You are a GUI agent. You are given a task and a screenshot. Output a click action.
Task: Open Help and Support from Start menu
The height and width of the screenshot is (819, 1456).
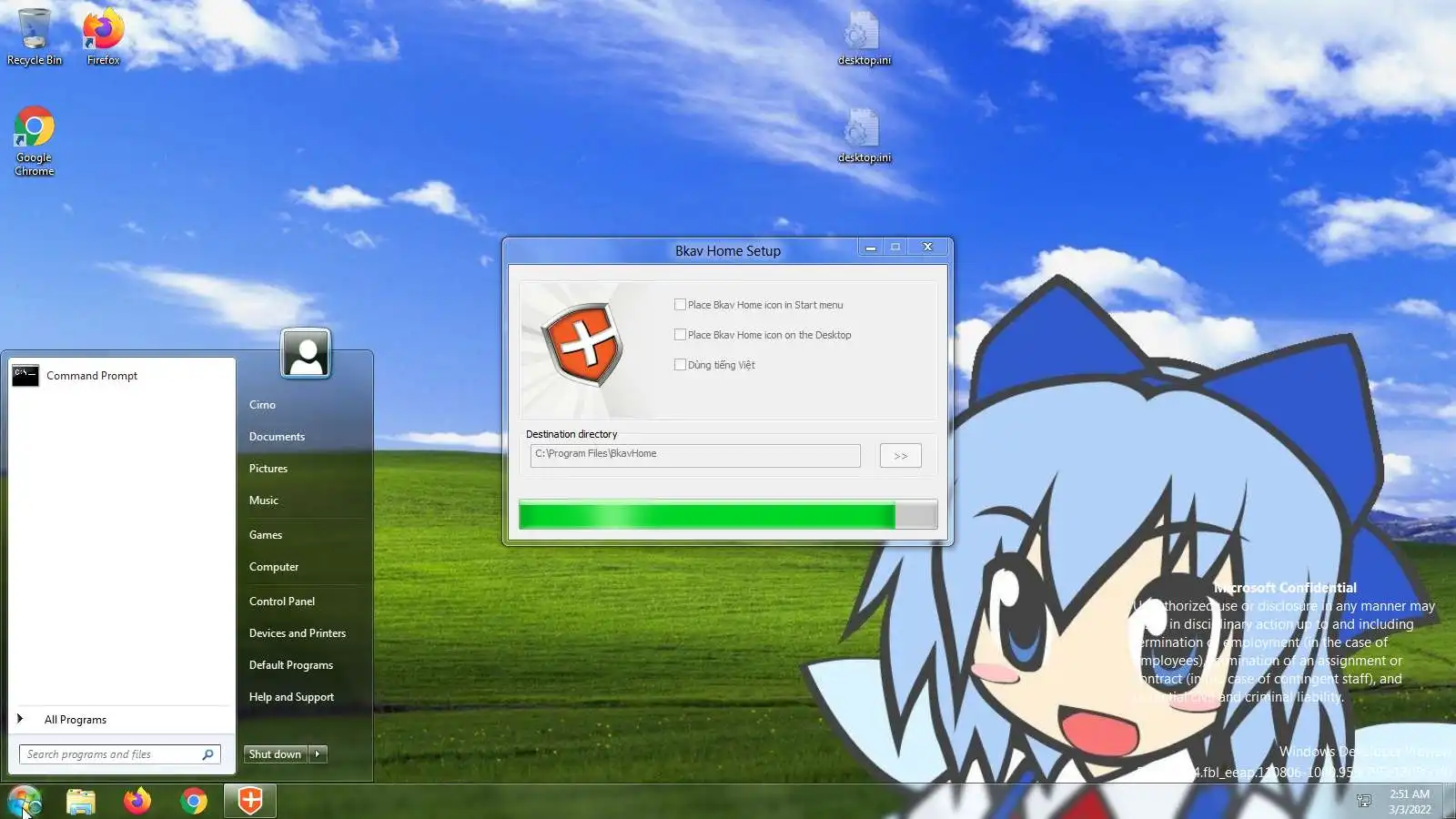coord(291,697)
